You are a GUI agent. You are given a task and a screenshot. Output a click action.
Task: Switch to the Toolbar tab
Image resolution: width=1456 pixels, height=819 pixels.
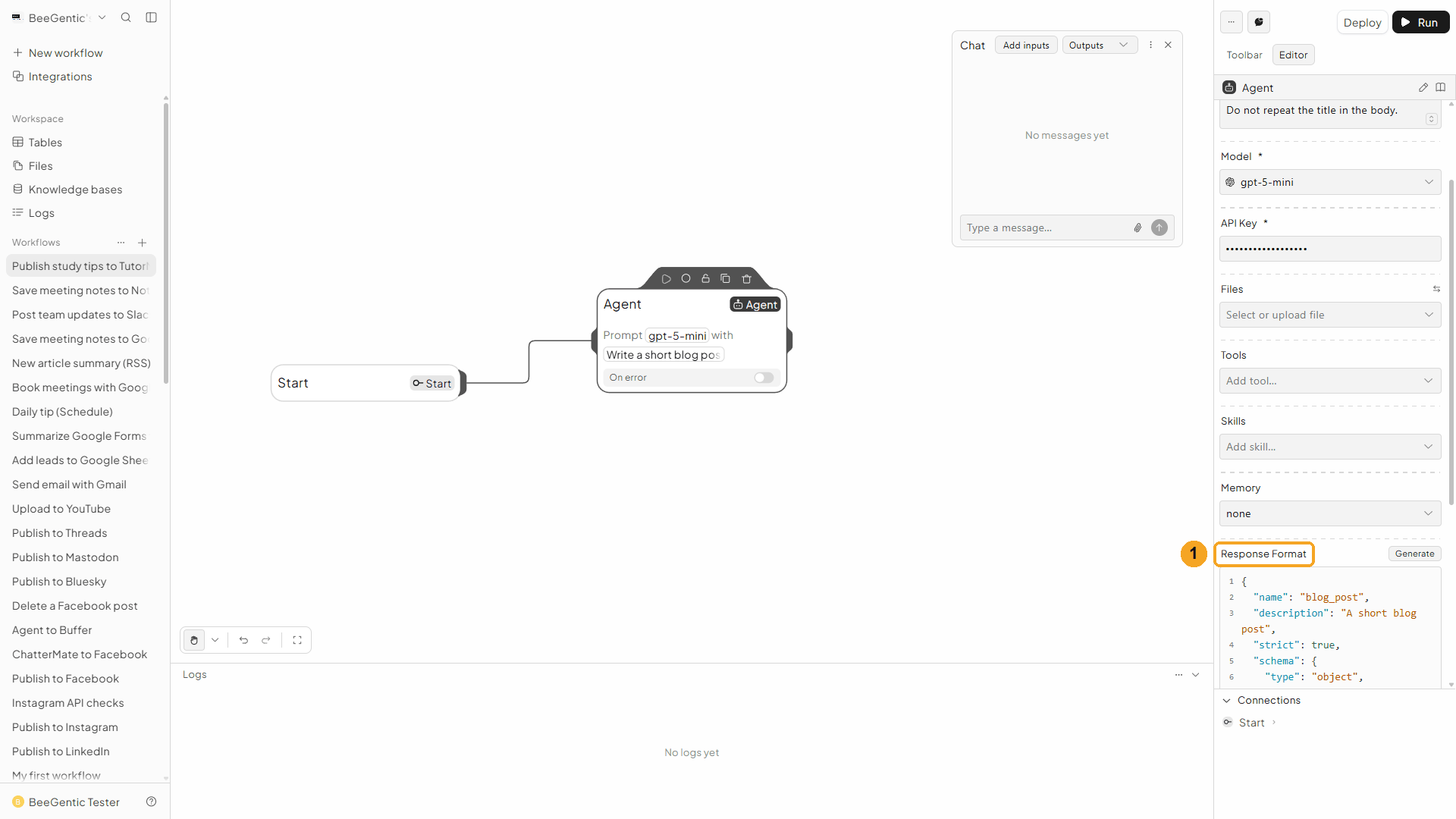1244,55
